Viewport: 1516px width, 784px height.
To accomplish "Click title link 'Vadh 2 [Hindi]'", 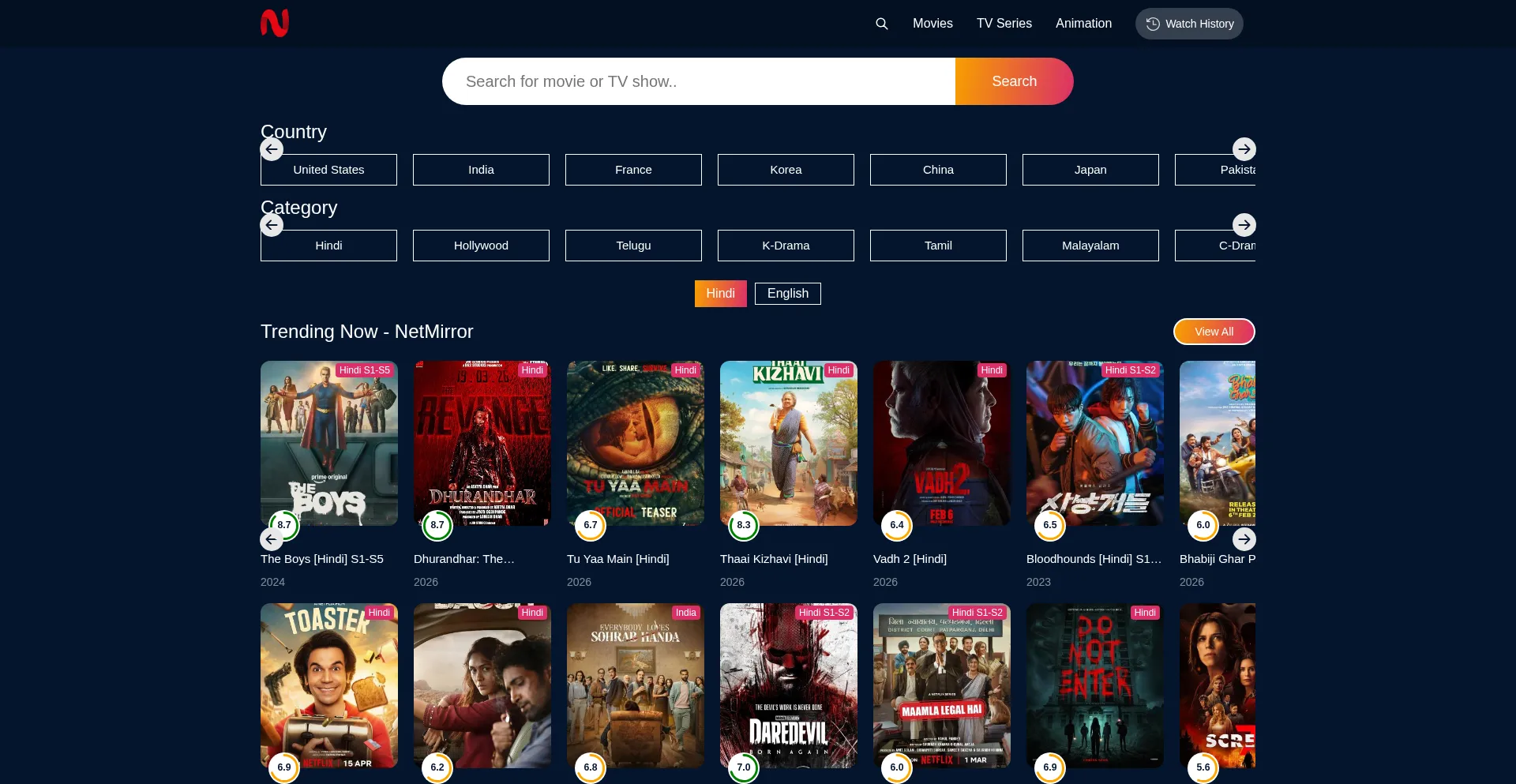I will (x=910, y=559).
